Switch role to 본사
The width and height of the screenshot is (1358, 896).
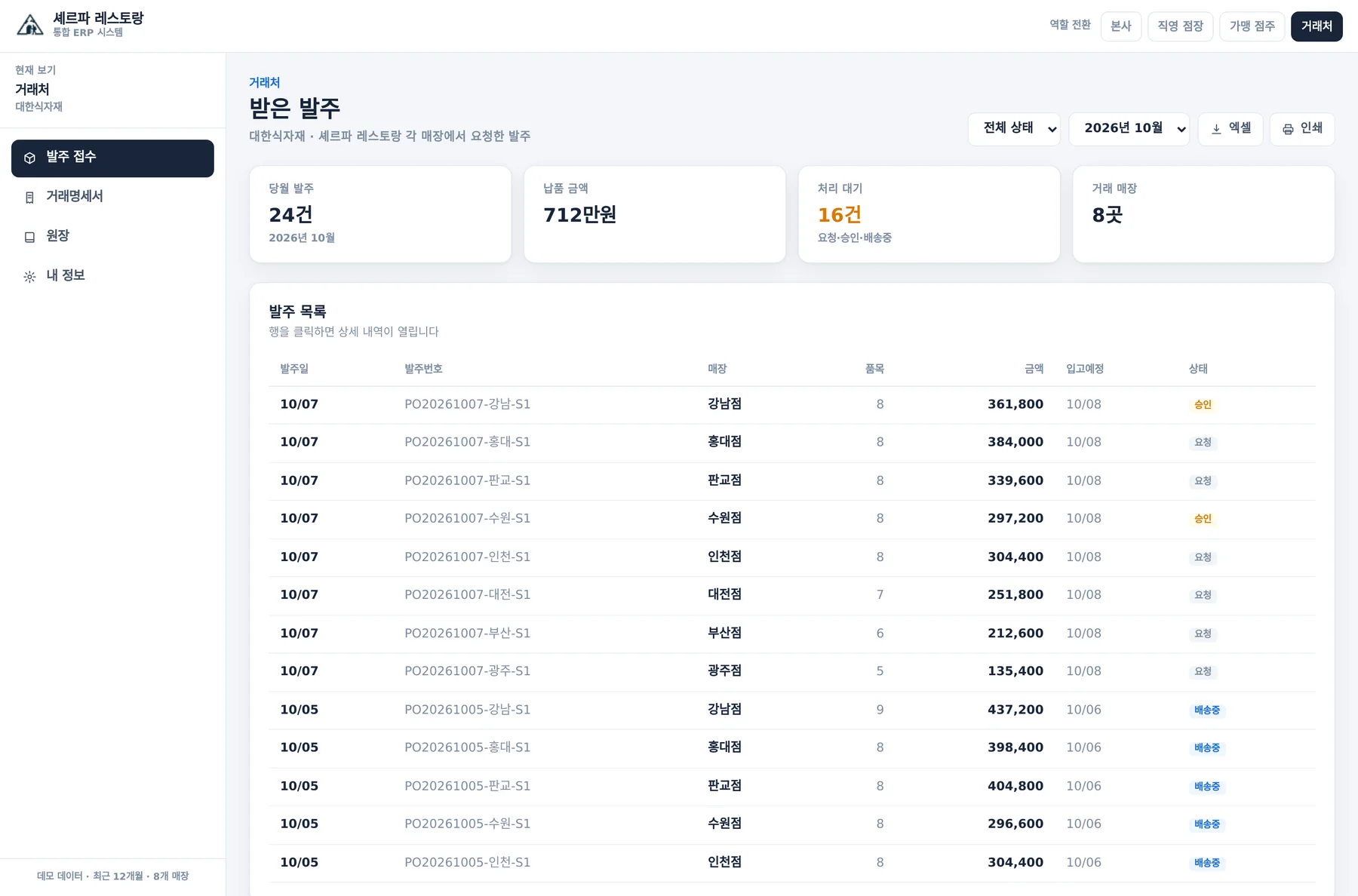click(1121, 26)
